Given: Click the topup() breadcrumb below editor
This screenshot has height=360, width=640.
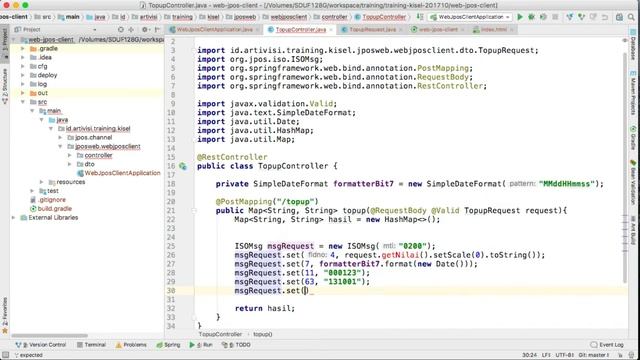Looking at the screenshot, I should (262, 334).
